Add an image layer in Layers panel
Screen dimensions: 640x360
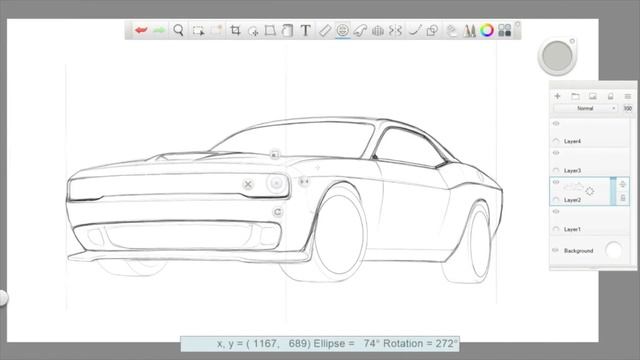click(593, 96)
